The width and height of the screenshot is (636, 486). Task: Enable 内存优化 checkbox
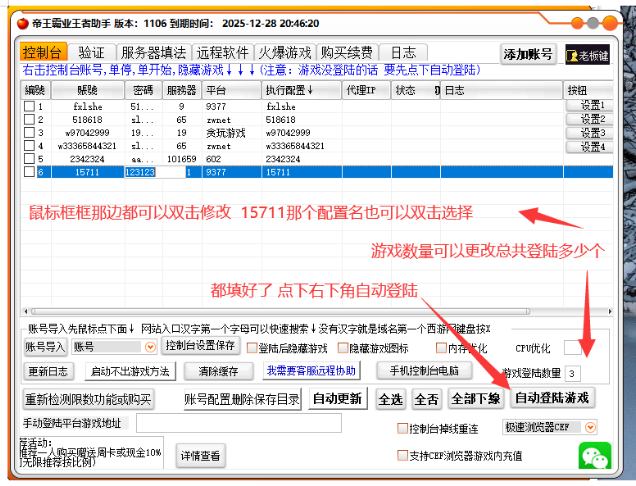[x=441, y=348]
